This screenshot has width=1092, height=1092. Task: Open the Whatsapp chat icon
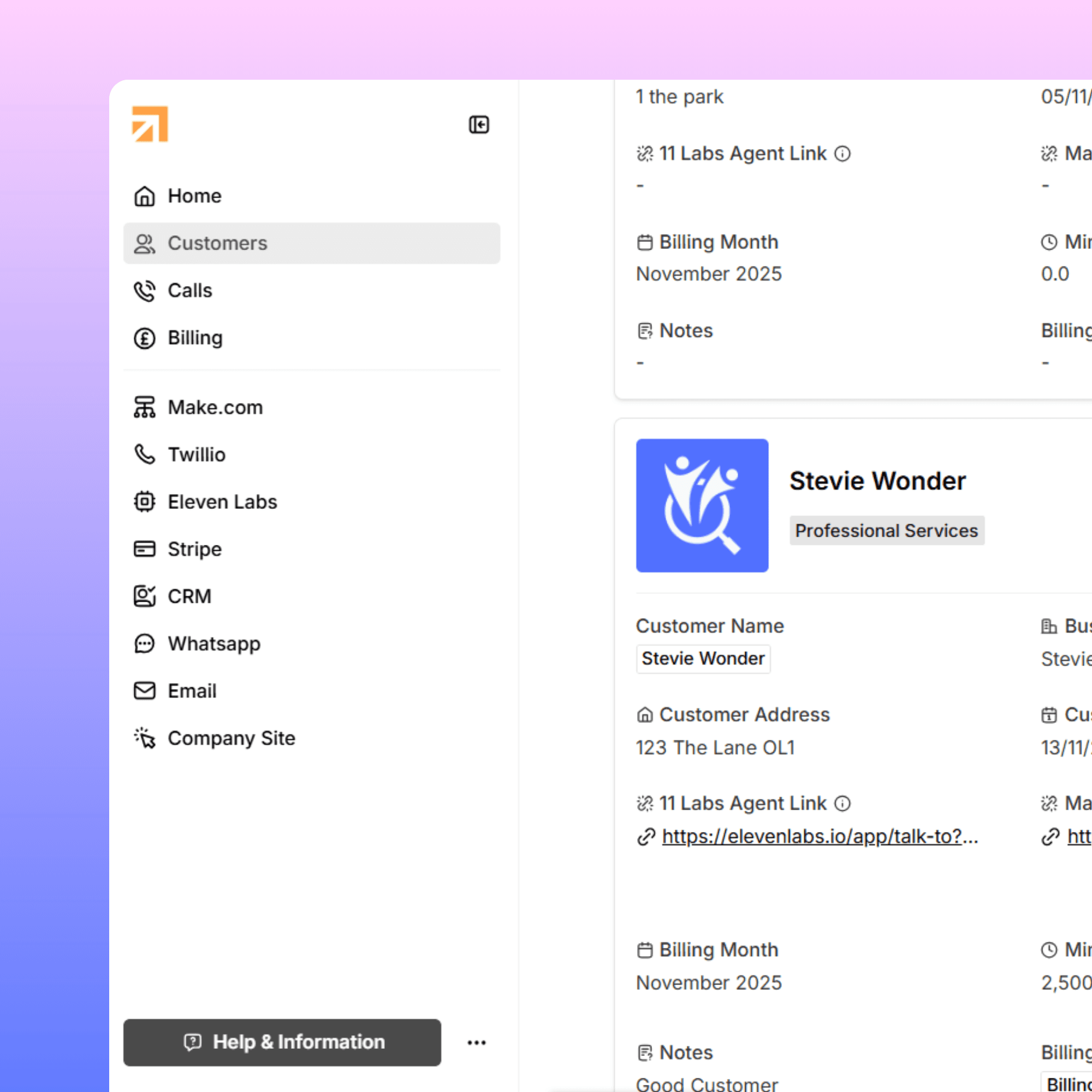coord(144,643)
